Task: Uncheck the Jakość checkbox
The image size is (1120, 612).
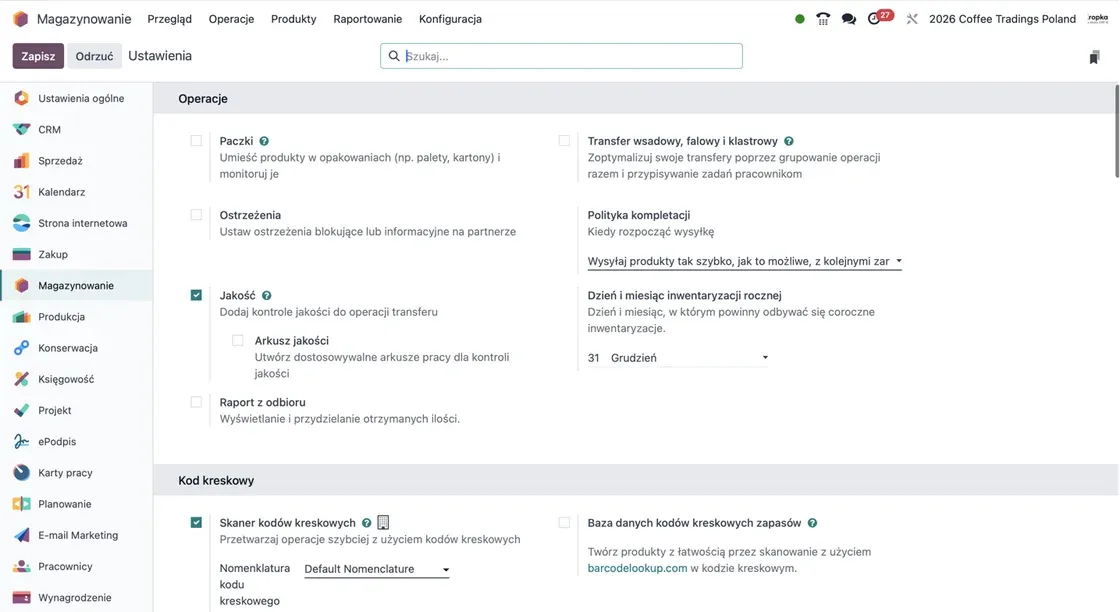Action: tap(196, 295)
